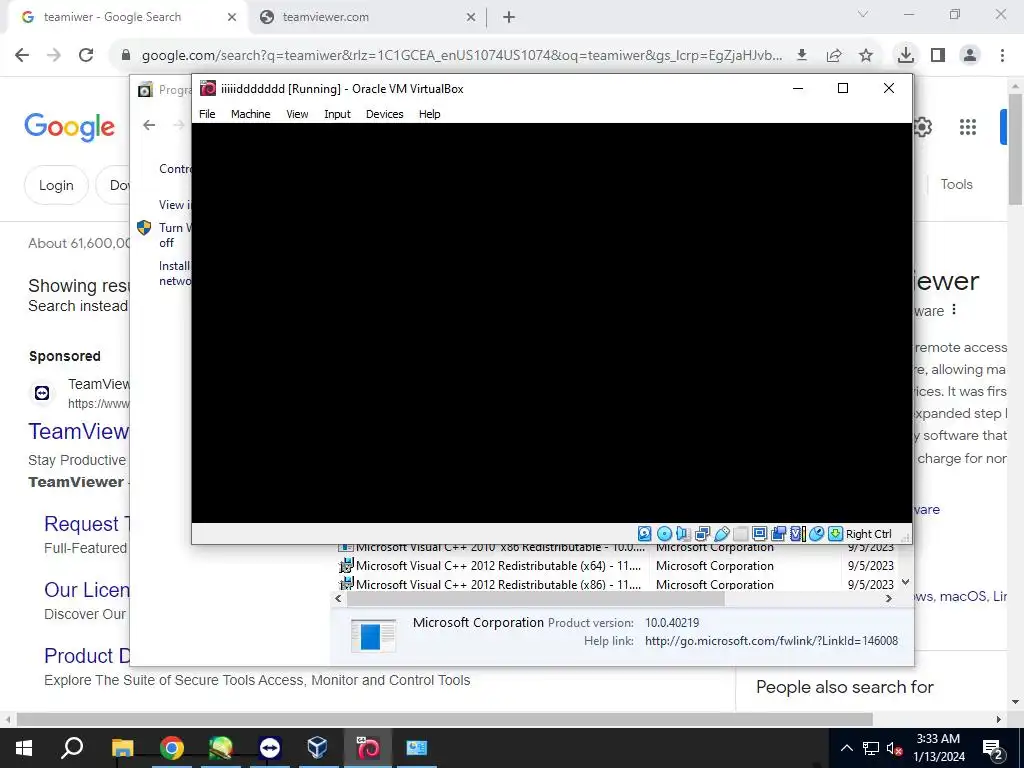Go back in Chrome browser history
Viewport: 1024px width, 768px height.
click(22, 55)
